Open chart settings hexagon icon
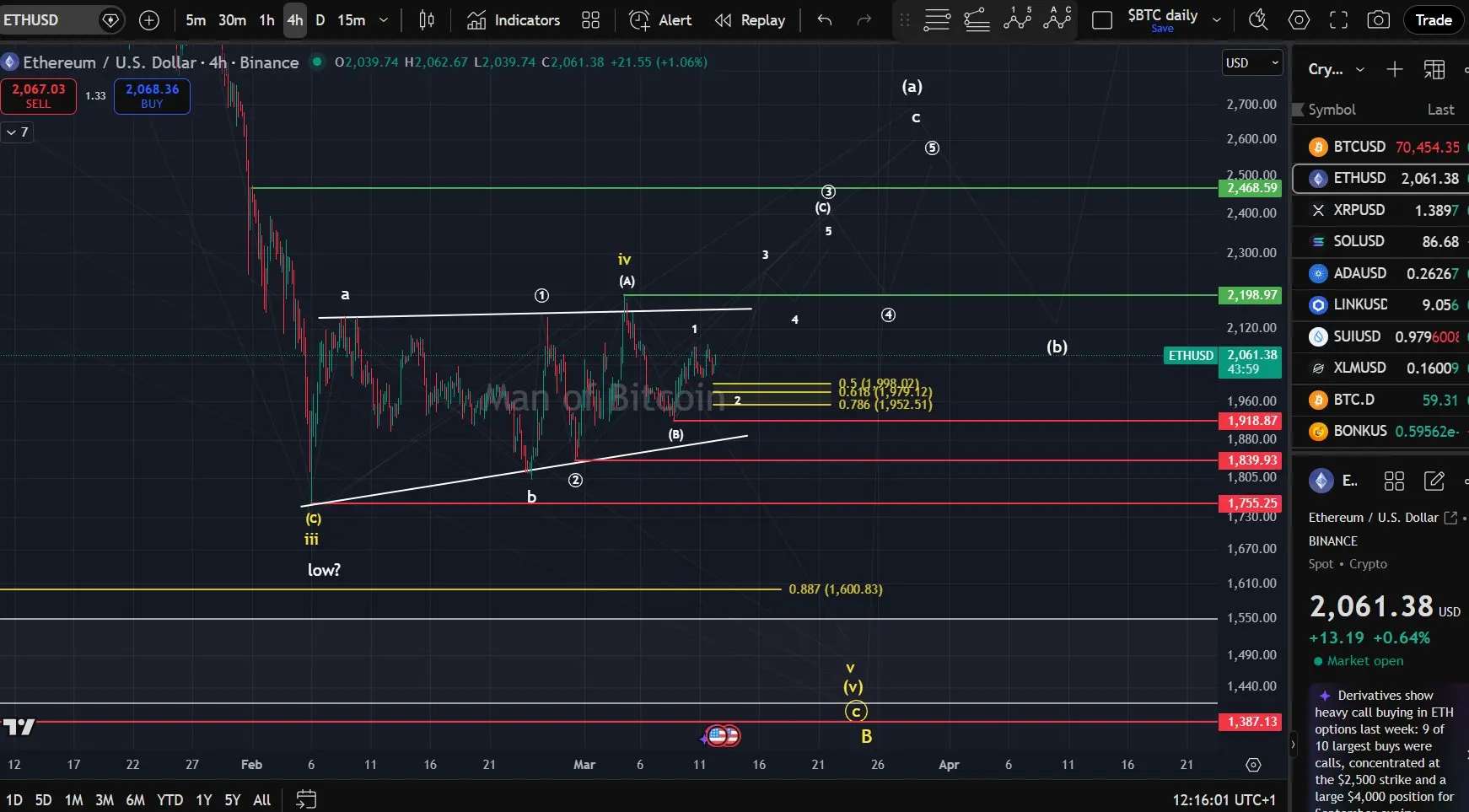 (1299, 20)
